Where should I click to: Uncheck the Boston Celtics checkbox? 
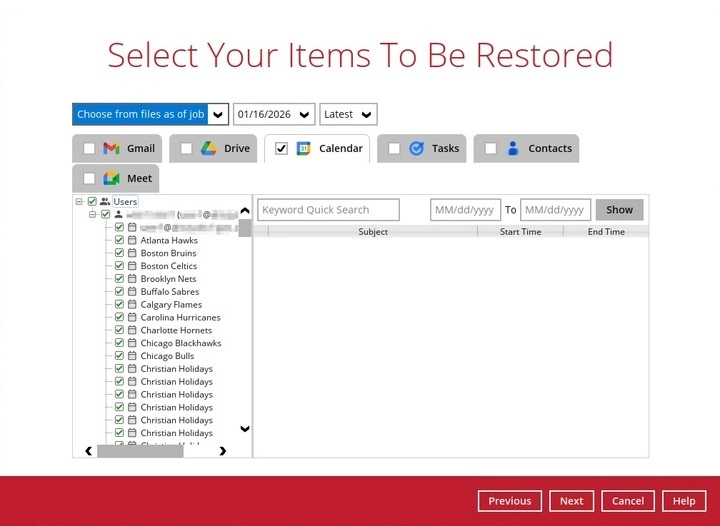tap(119, 267)
